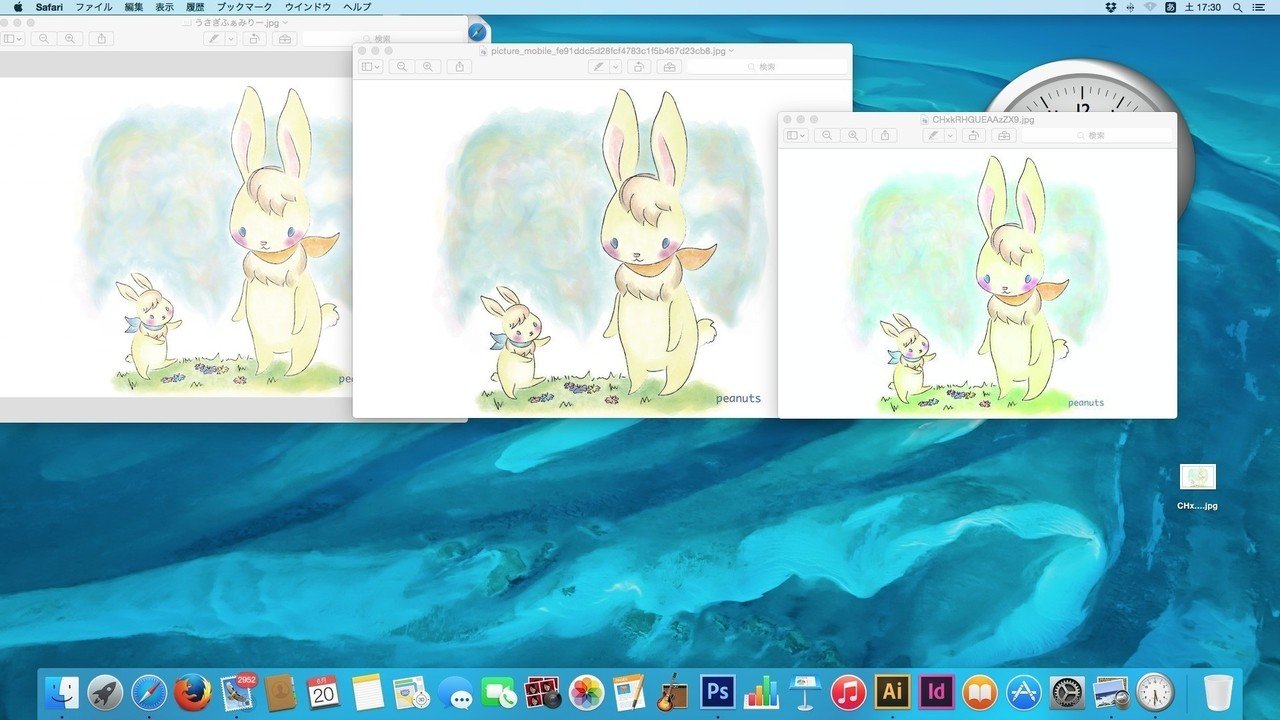Open Numbers from the Dock
The width and height of the screenshot is (1280, 720).
[x=762, y=691]
